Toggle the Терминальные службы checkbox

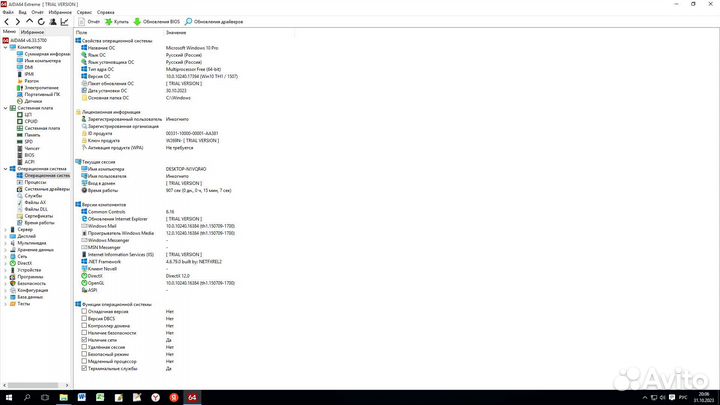tap(84, 369)
